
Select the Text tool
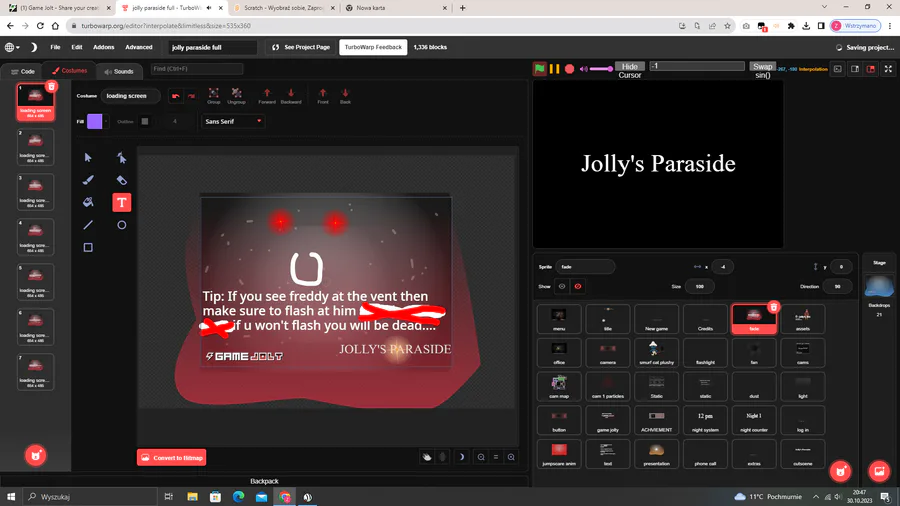pos(122,203)
